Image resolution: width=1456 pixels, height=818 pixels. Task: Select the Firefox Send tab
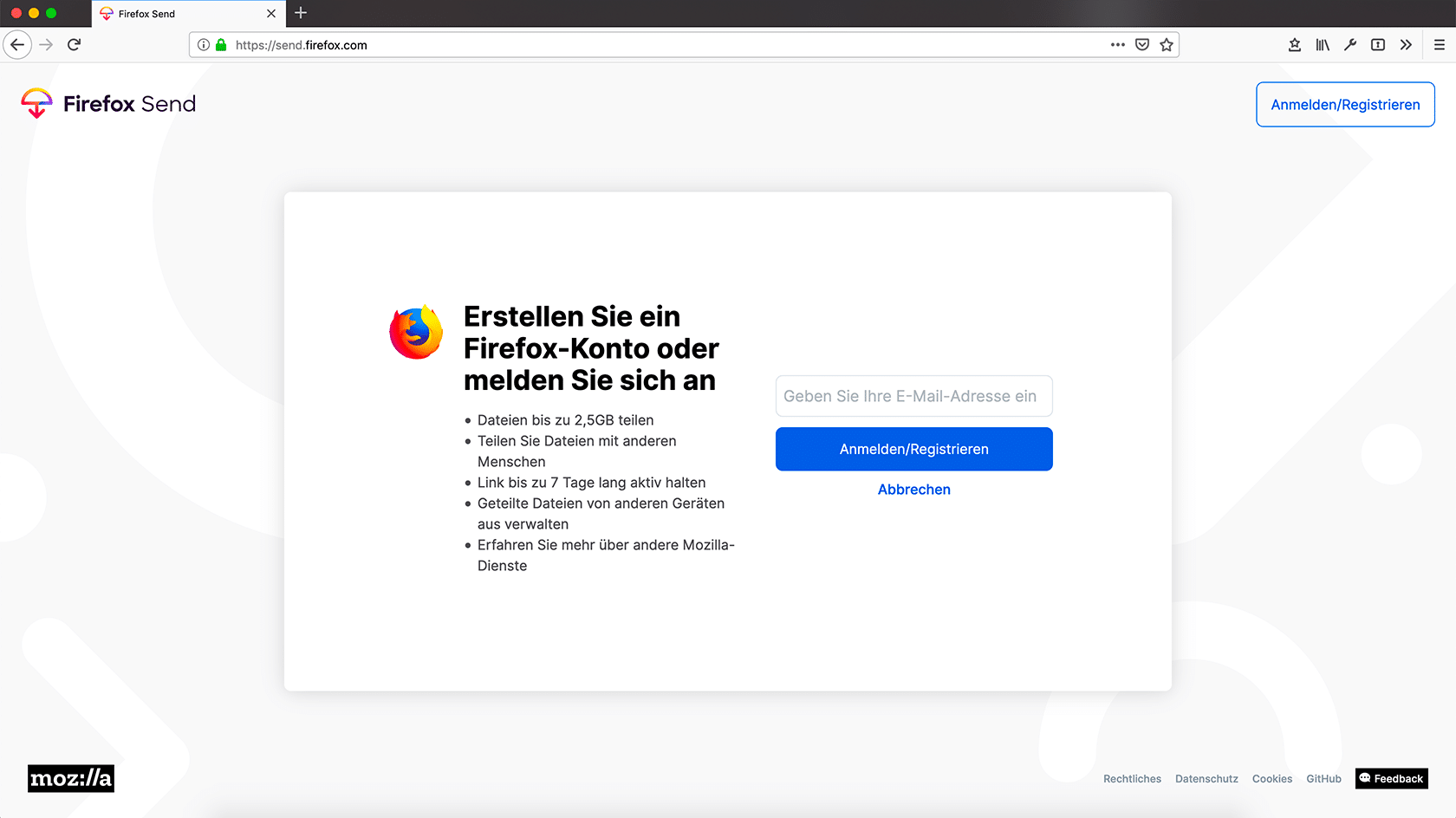188,14
